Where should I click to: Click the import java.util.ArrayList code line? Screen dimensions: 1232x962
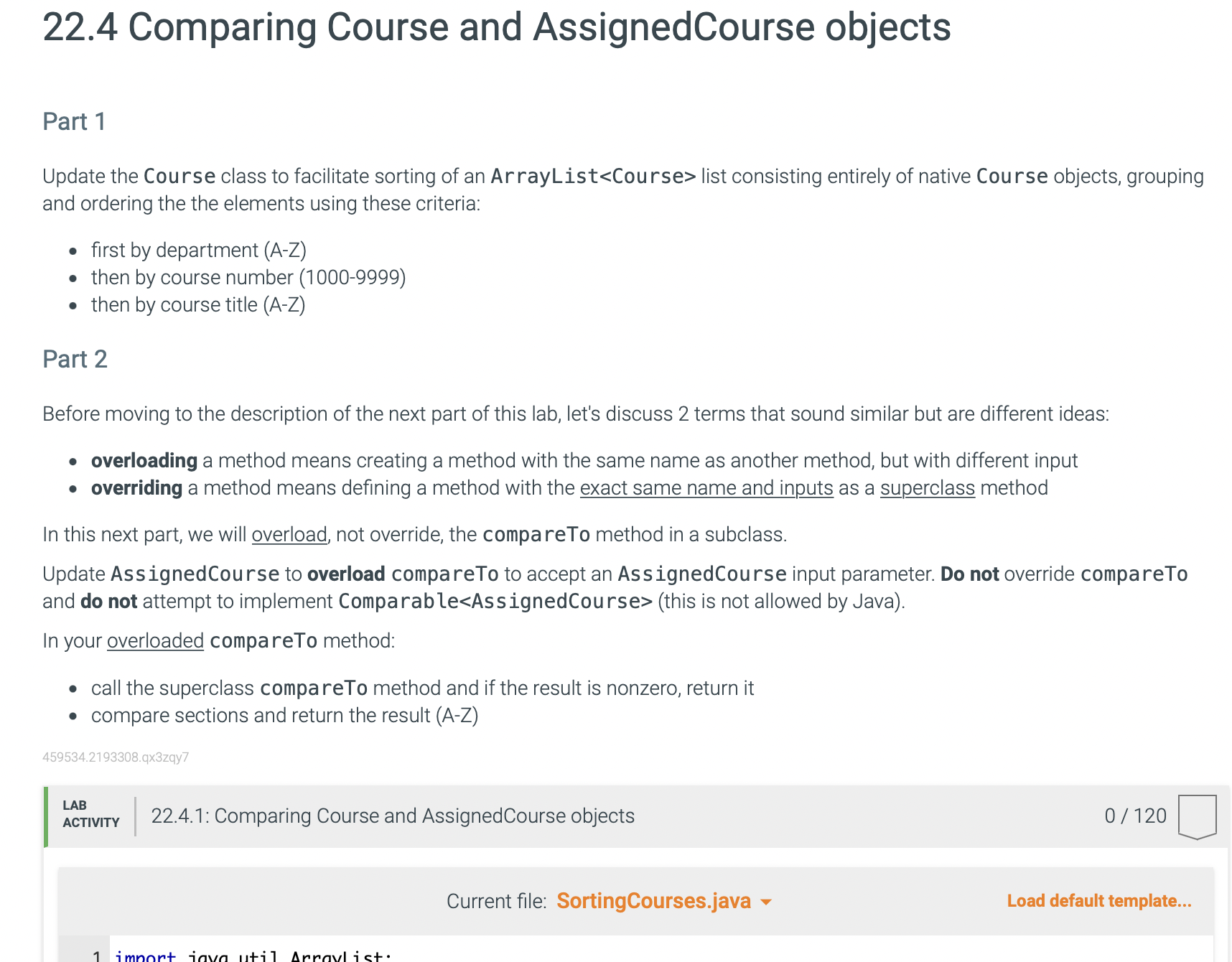click(251, 956)
